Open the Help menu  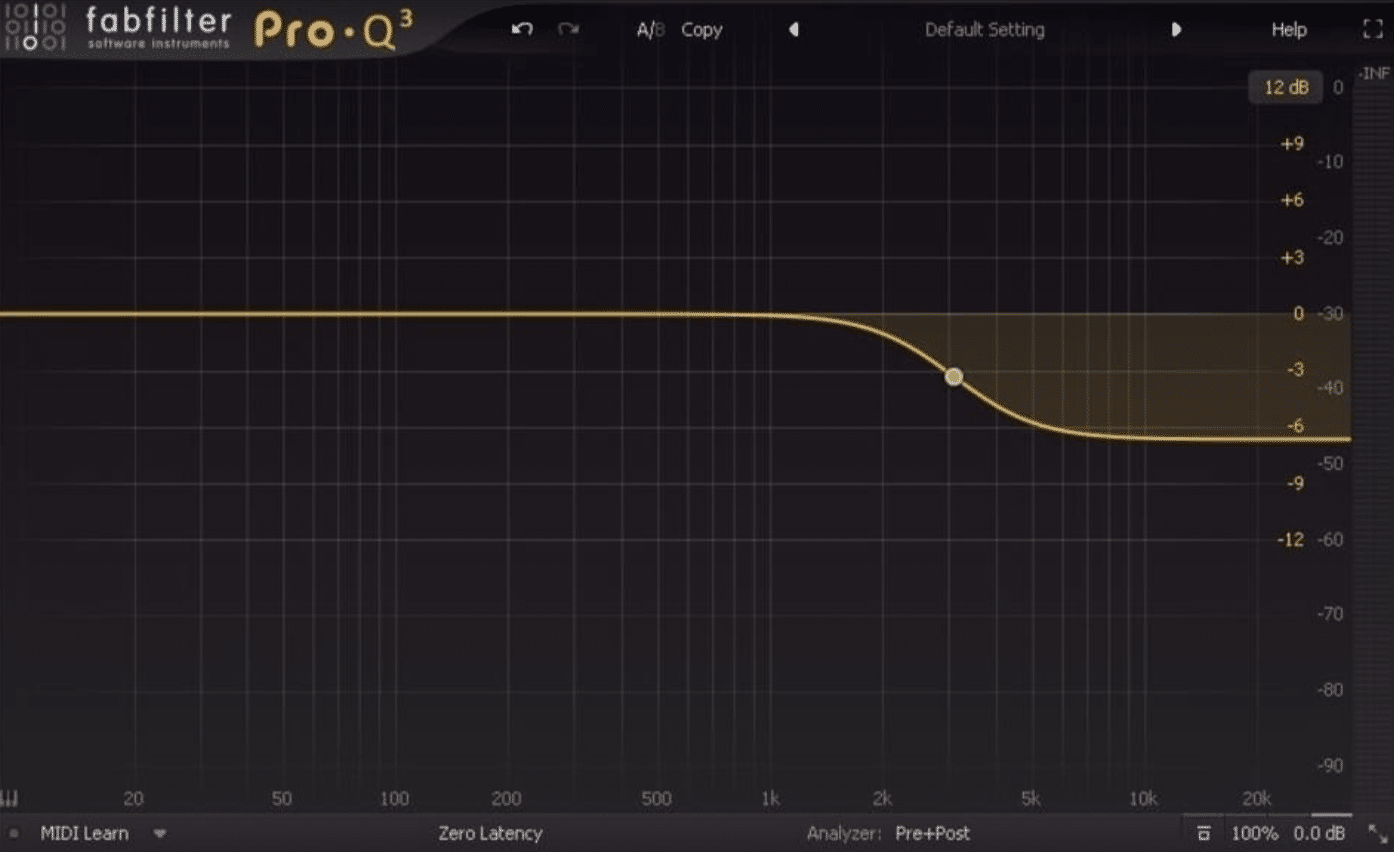pyautogui.click(x=1289, y=30)
